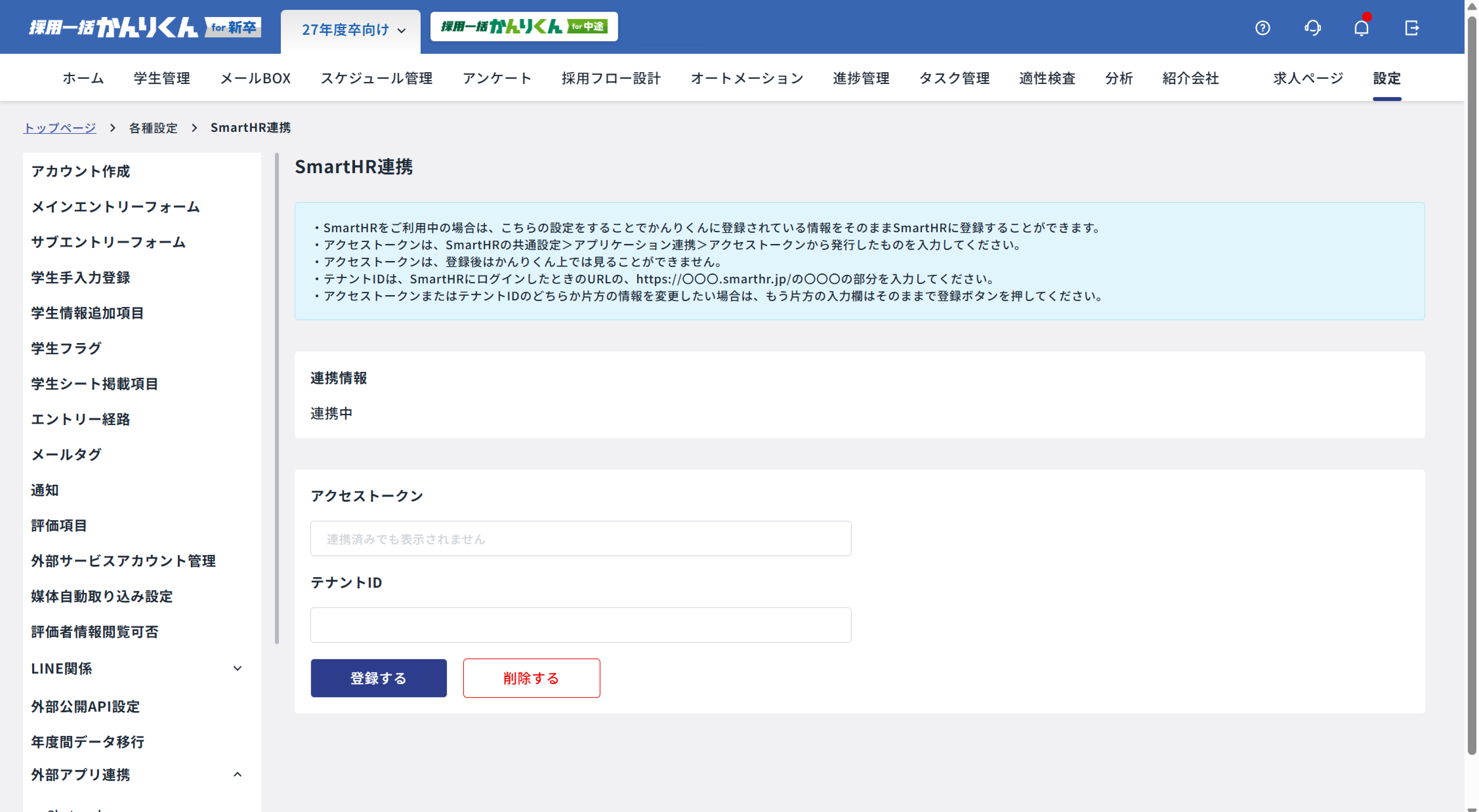Open notifications via the bell icon
The image size is (1479, 812).
[x=1361, y=28]
